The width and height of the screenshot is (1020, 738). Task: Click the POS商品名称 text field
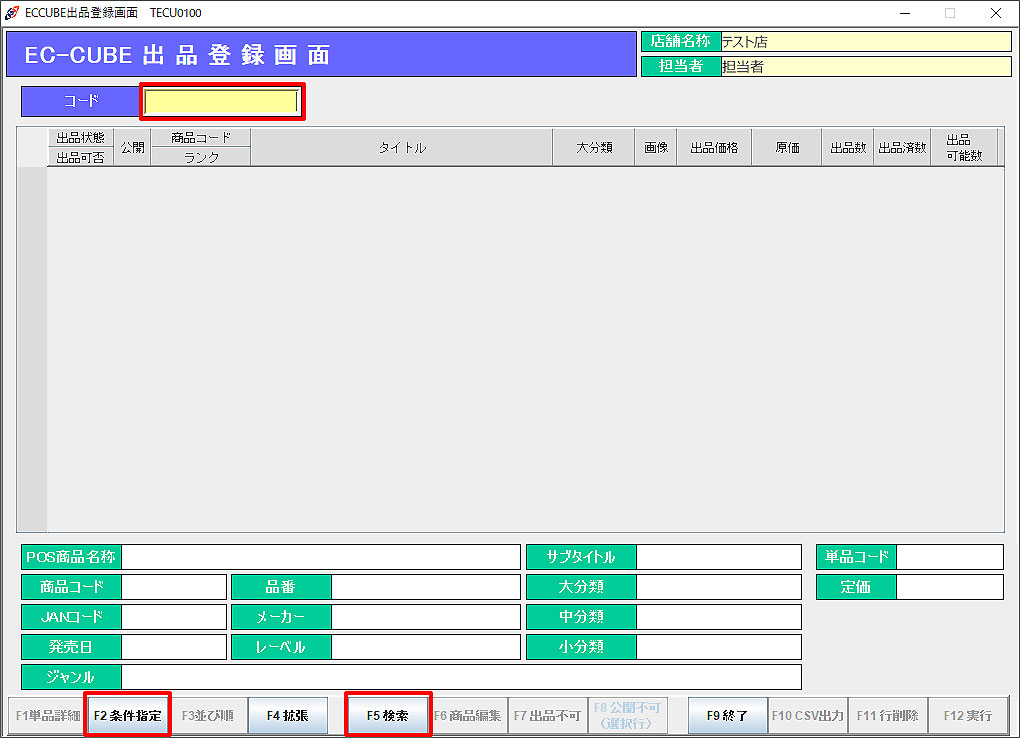coord(320,557)
